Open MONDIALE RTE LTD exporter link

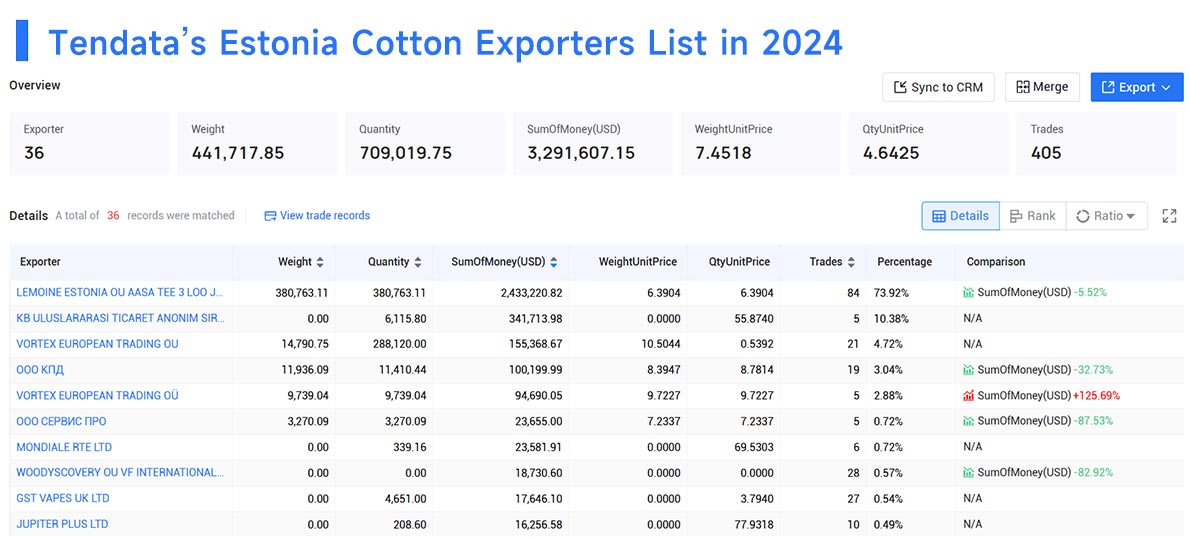[64, 447]
